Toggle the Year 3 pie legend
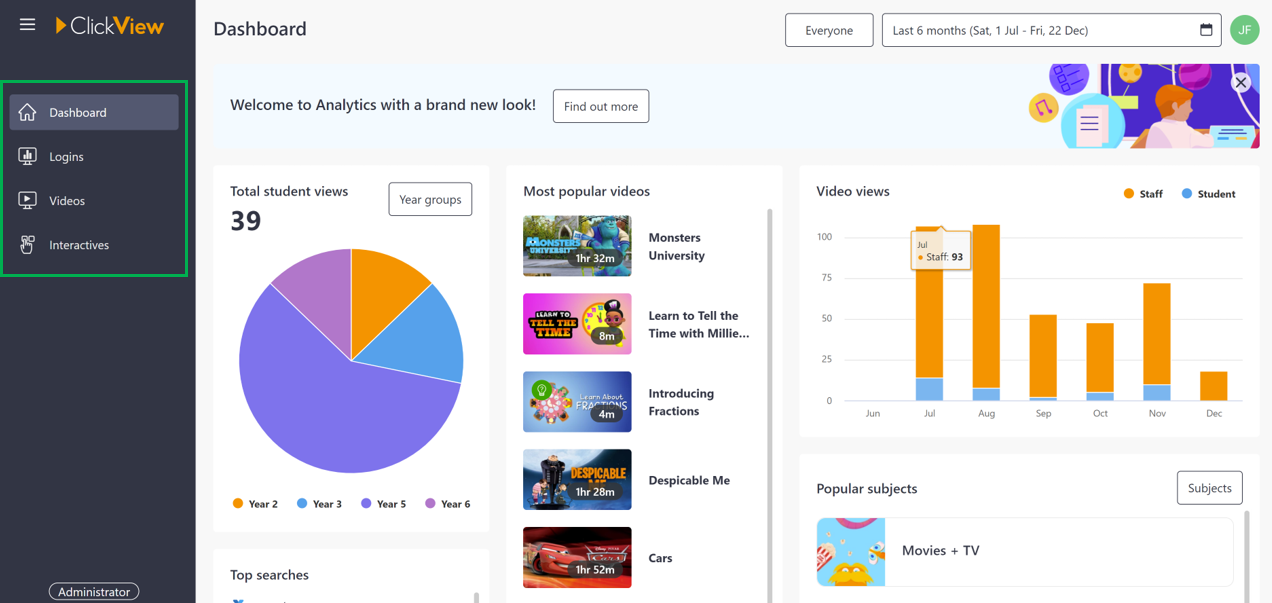Viewport: 1272px width, 603px height. [319, 504]
